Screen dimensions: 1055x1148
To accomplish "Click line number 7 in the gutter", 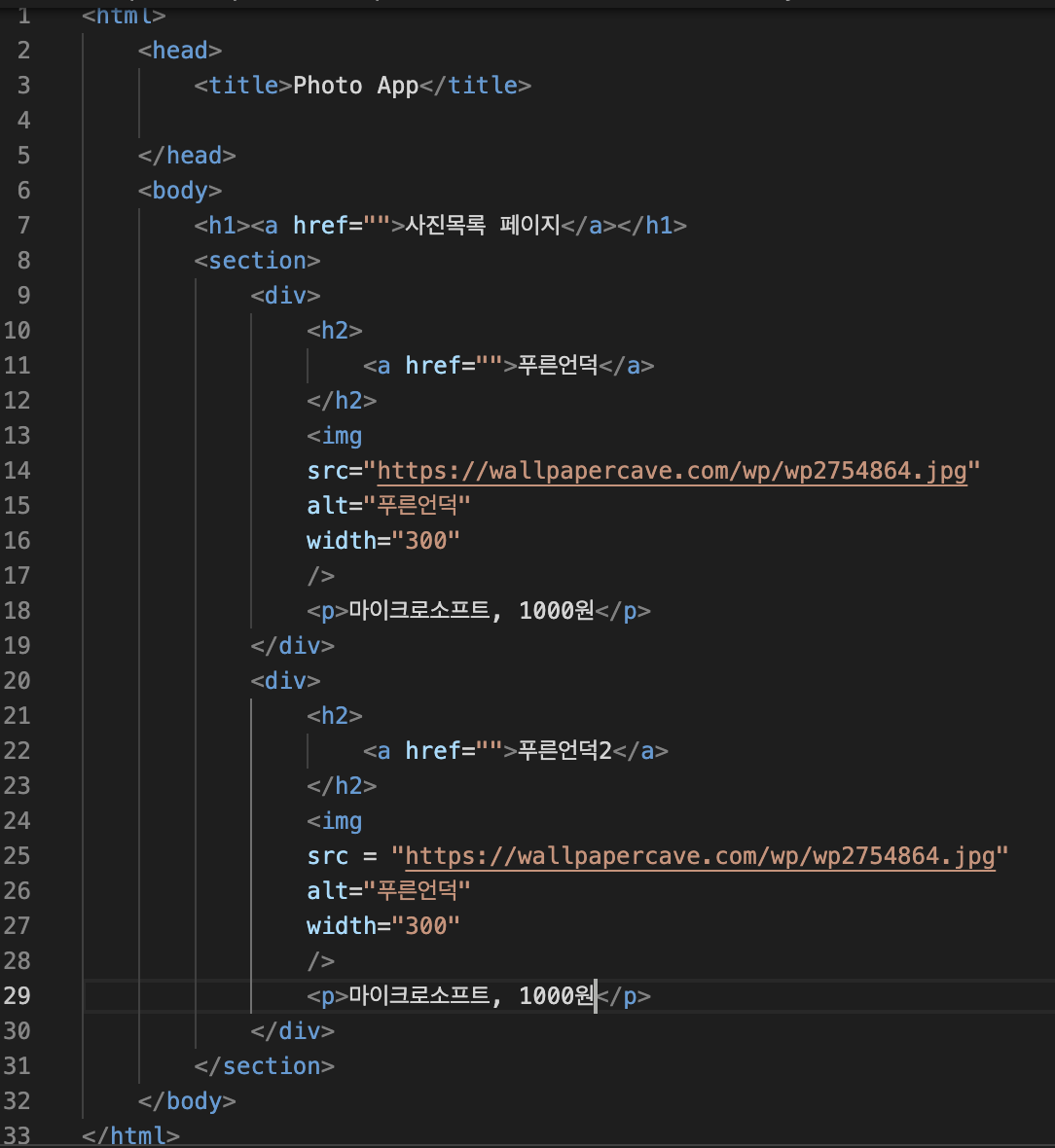I will pos(23,226).
